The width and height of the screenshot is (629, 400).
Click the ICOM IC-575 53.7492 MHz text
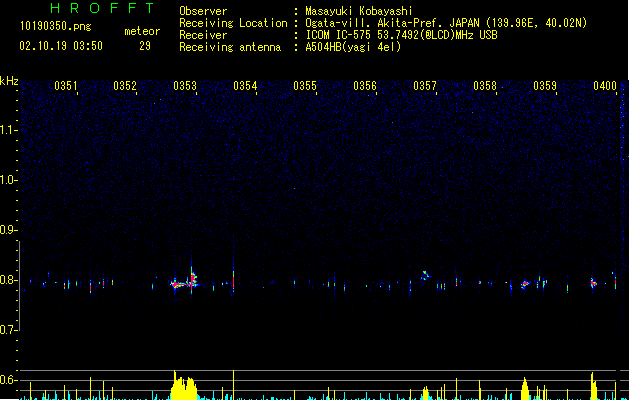pos(401,35)
